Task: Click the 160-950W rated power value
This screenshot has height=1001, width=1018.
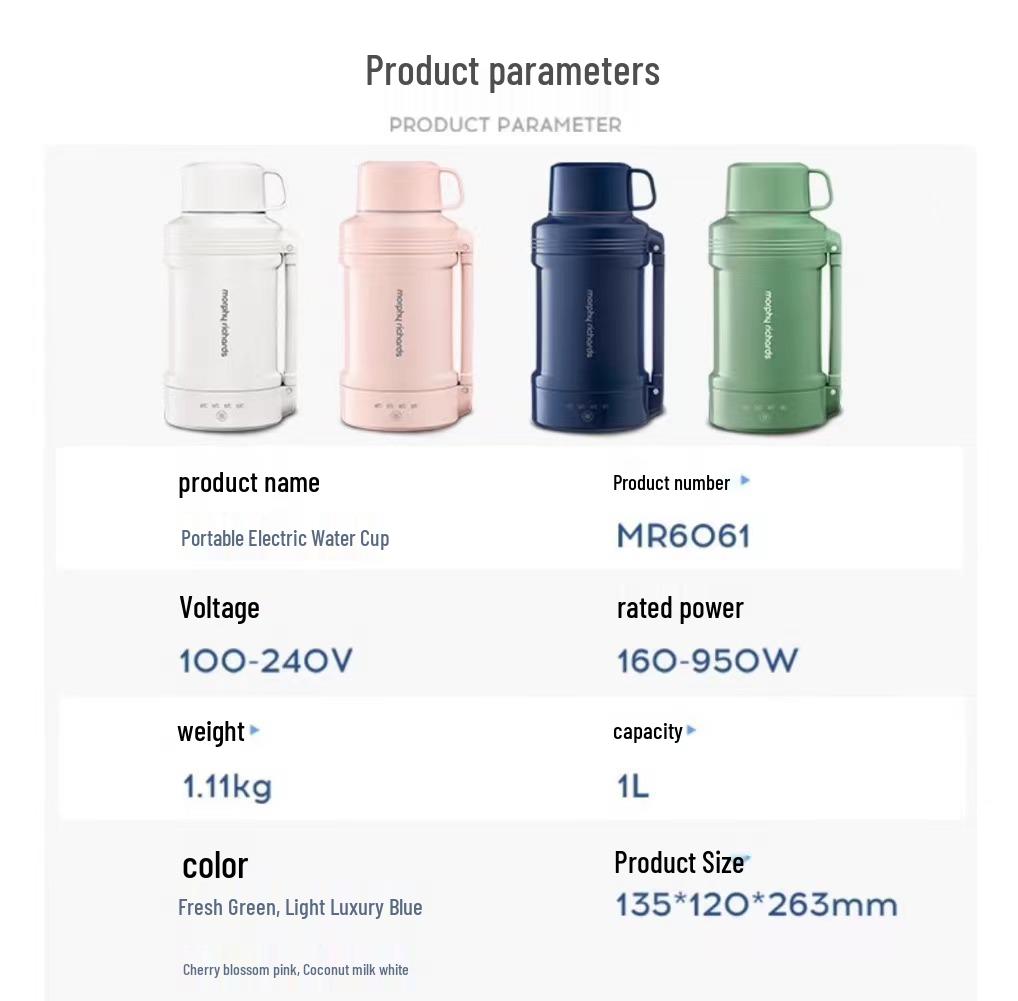Action: (x=707, y=661)
